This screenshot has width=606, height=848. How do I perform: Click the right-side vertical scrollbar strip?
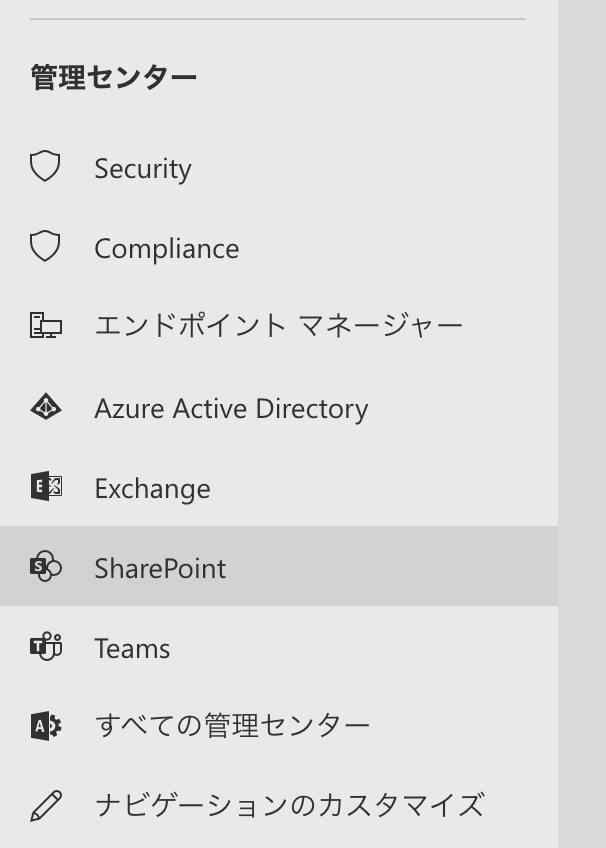[x=582, y=424]
